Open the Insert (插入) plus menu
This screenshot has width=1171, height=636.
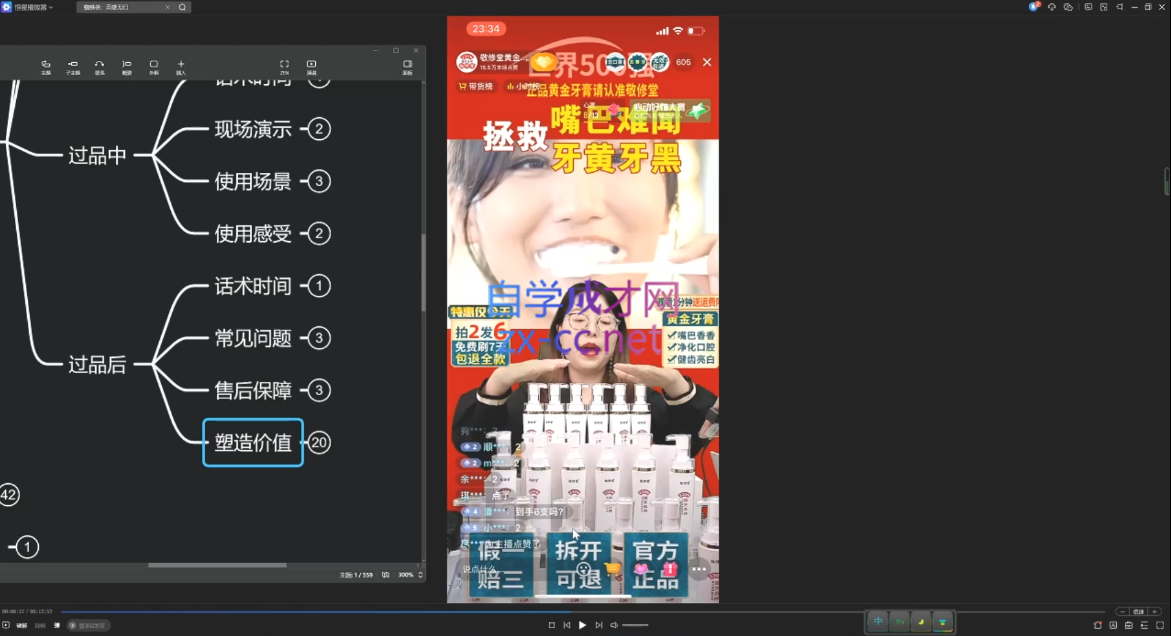tap(181, 67)
